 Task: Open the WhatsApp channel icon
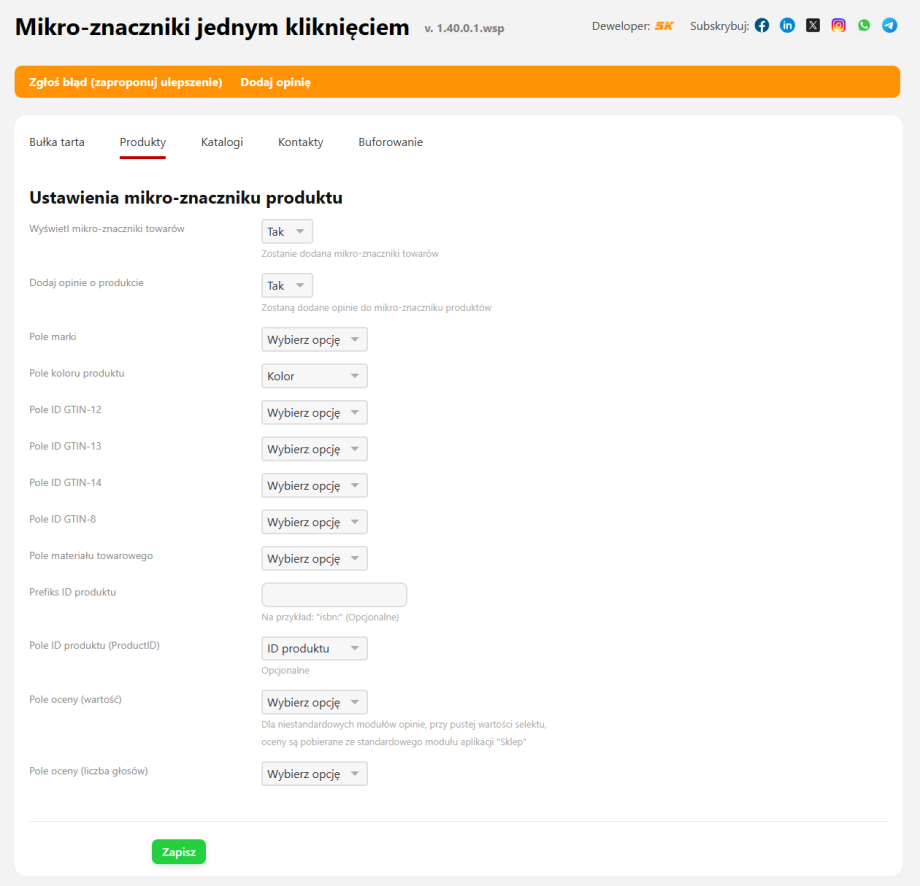(x=863, y=25)
